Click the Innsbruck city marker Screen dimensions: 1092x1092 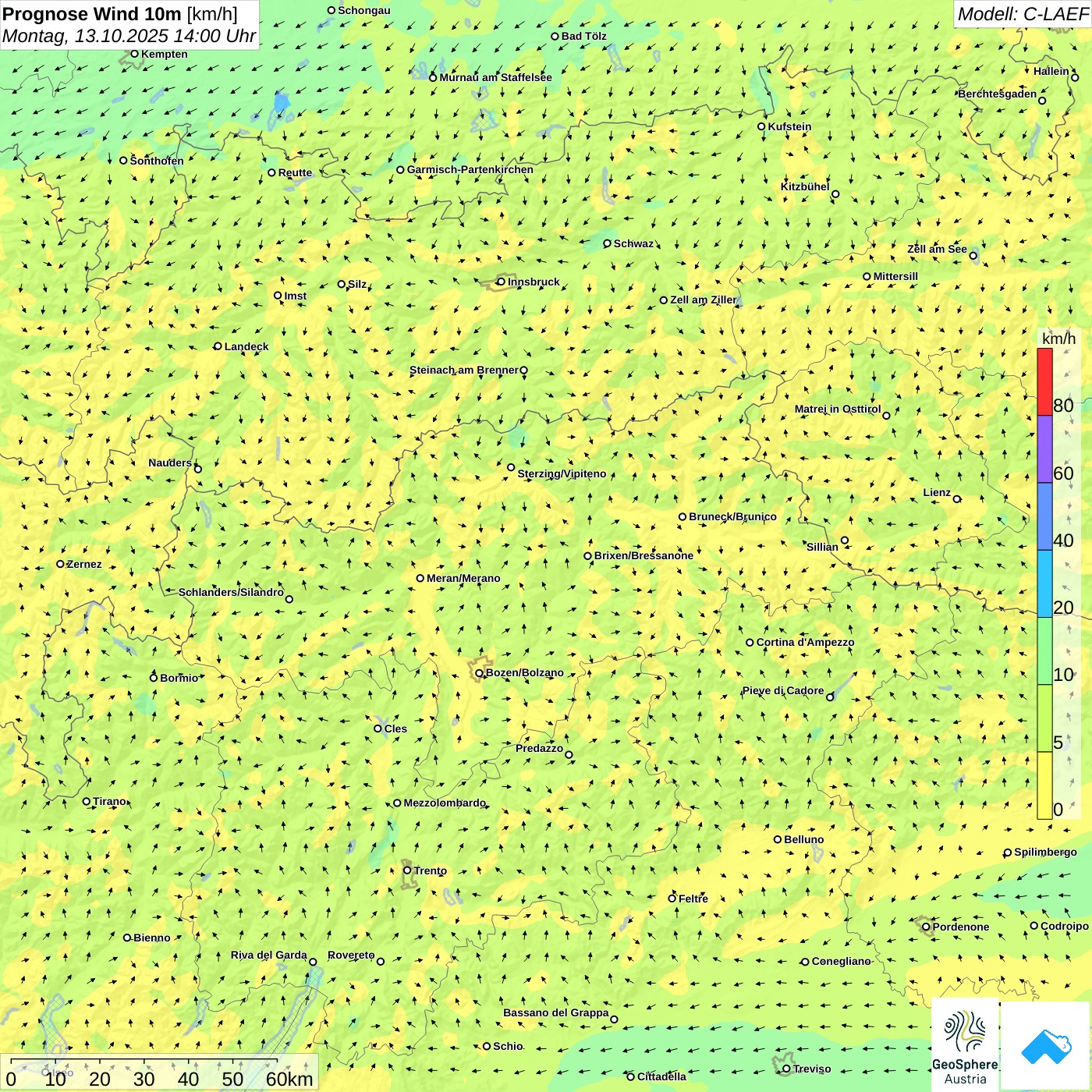point(501,282)
